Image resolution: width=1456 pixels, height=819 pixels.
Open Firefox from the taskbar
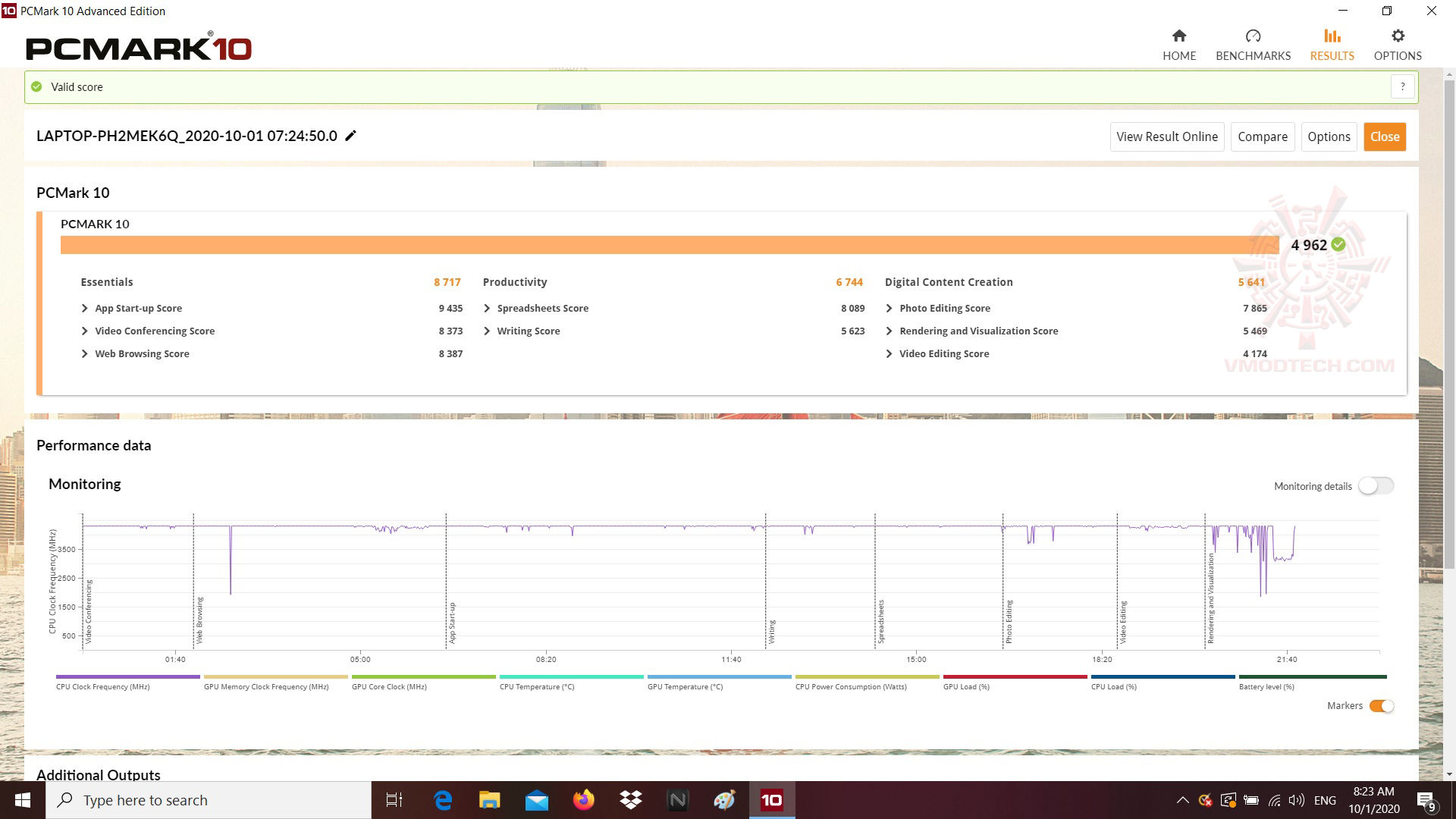coord(584,800)
